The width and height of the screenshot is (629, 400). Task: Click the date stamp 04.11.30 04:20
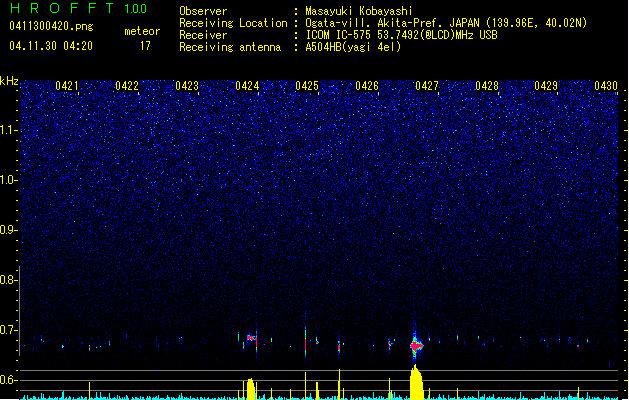pos(51,46)
